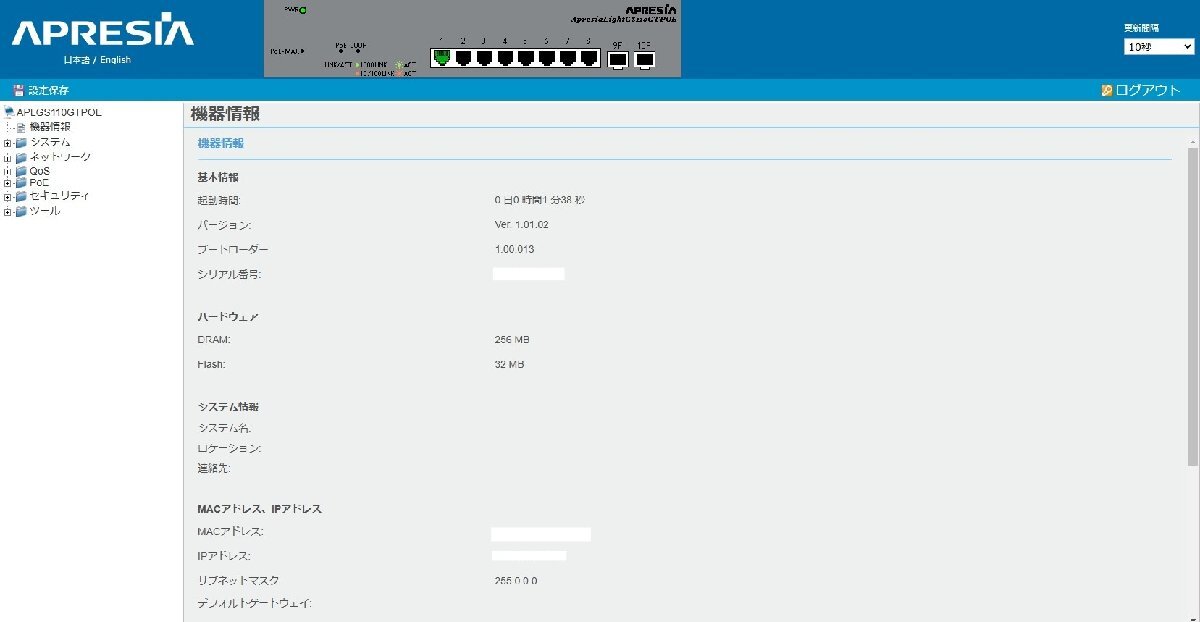Click the ネットワーク folder icon
This screenshot has width=1200, height=622.
point(21,157)
